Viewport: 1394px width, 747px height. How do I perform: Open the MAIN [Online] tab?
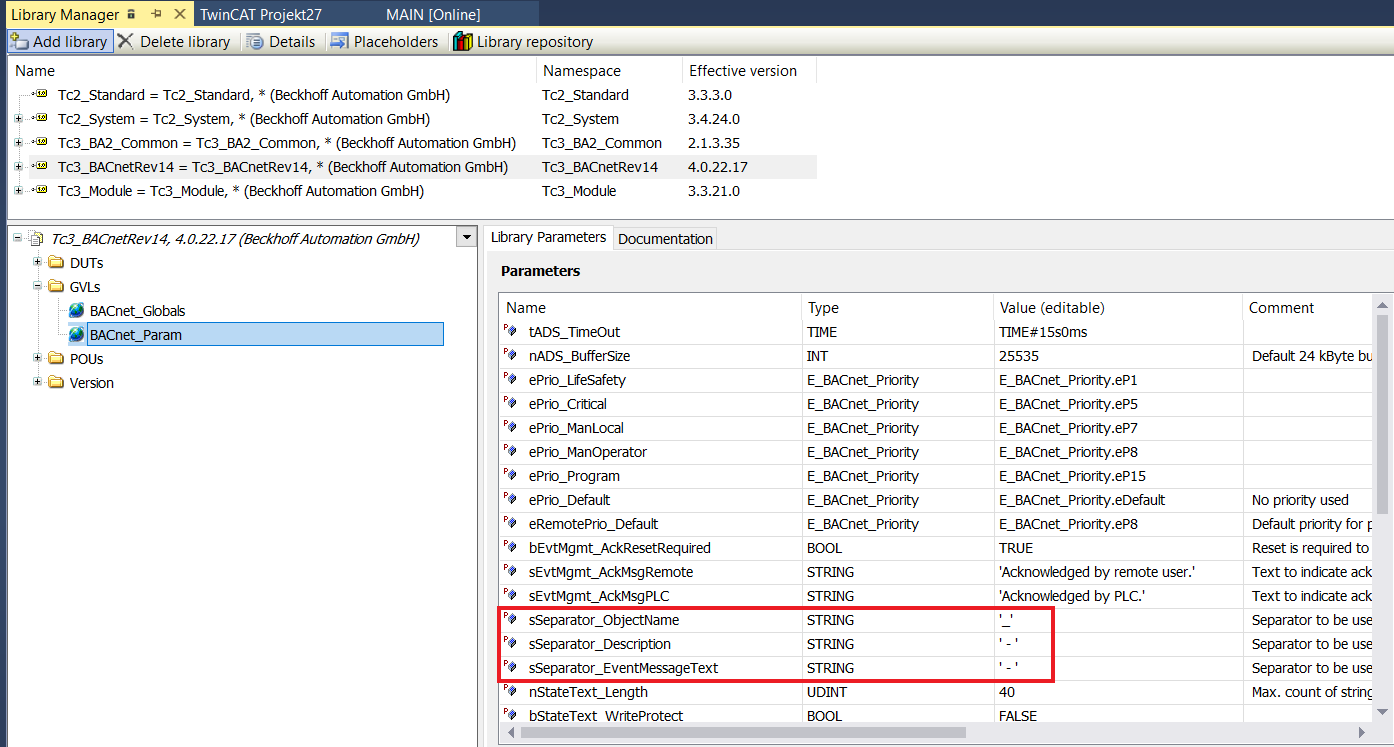[433, 14]
